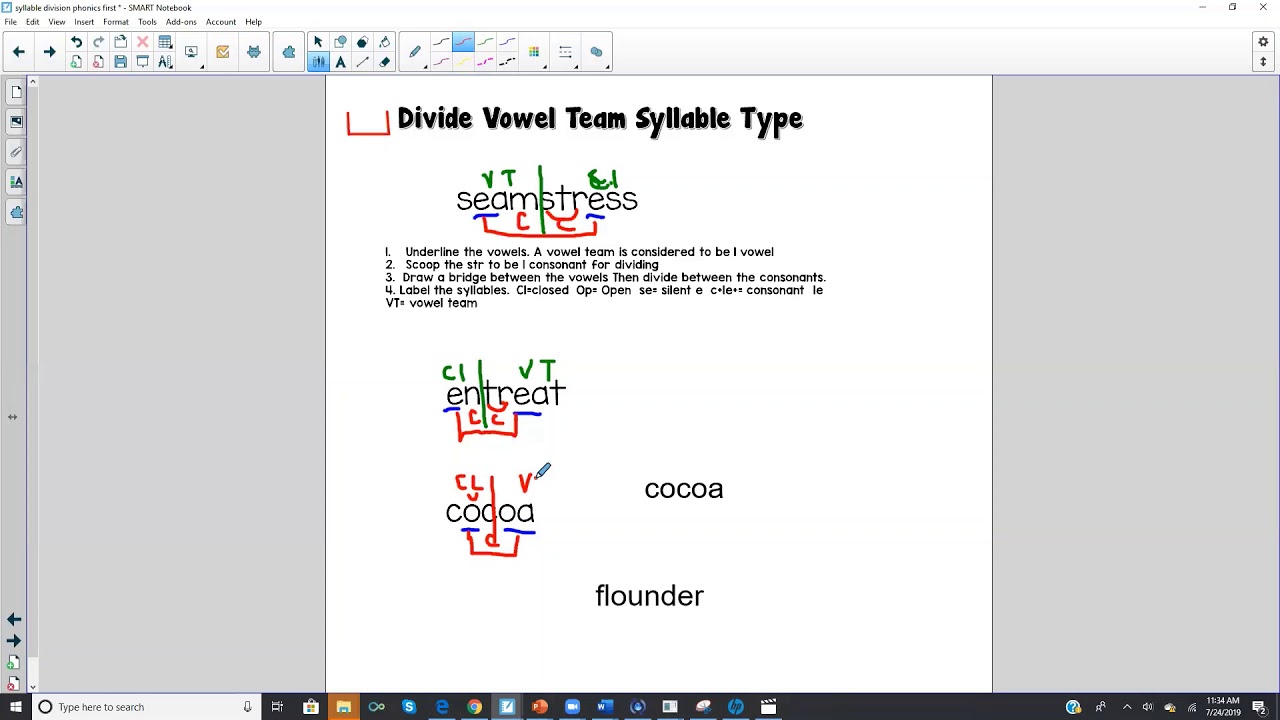Open the Attachments paperclip tab

pos(16,152)
